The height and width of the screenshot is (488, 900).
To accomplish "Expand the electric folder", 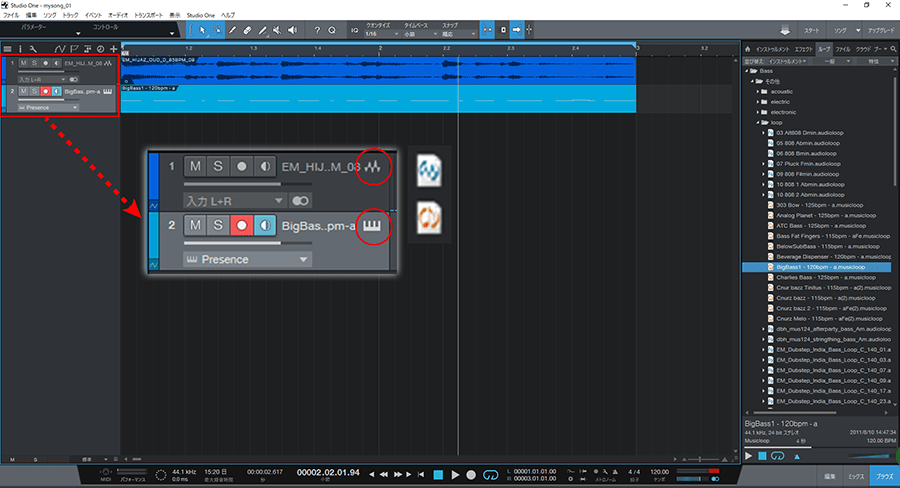I will pyautogui.click(x=758, y=102).
